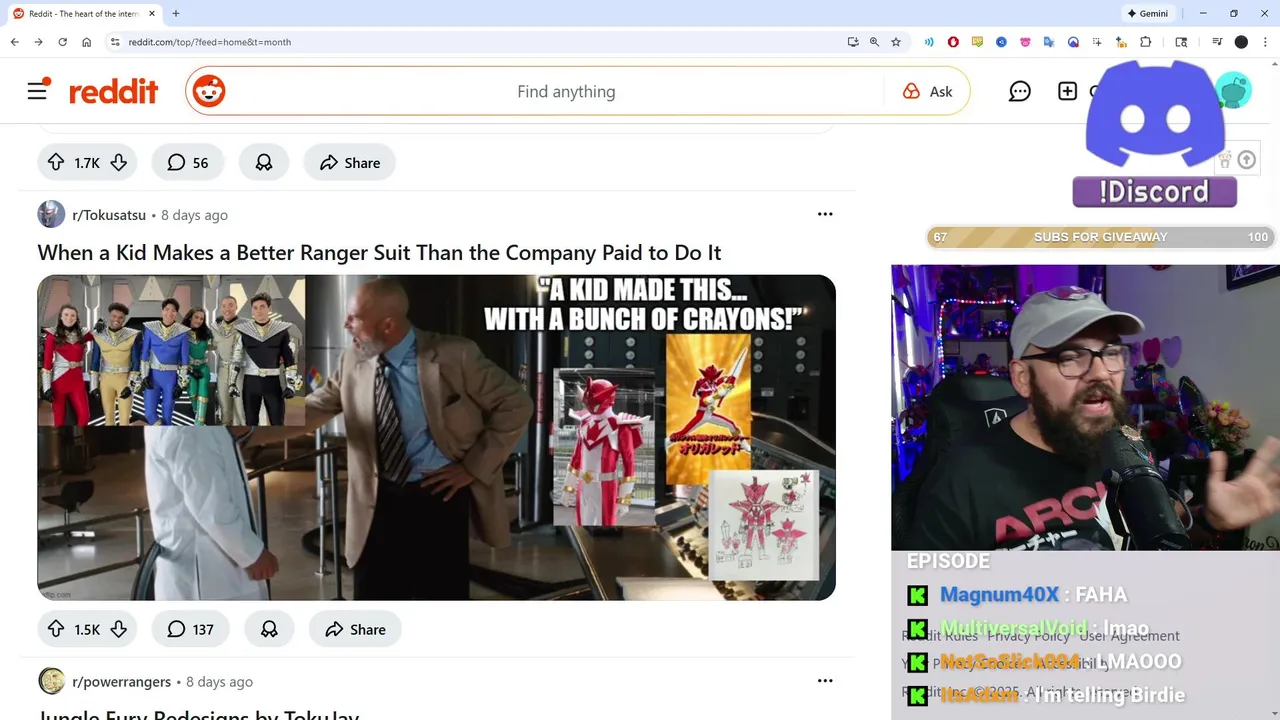Open the Reddit user avatar menu
The image size is (1280, 720).
coord(1235,91)
